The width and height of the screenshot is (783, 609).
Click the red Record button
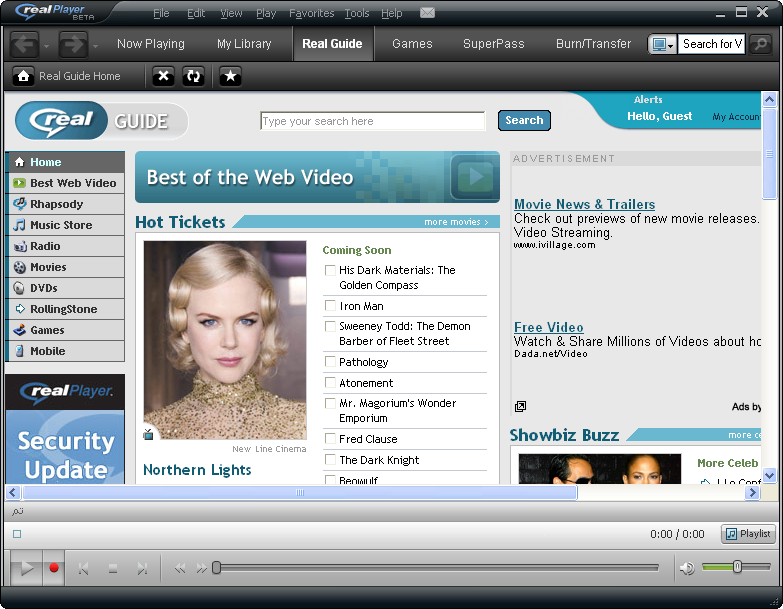[54, 568]
